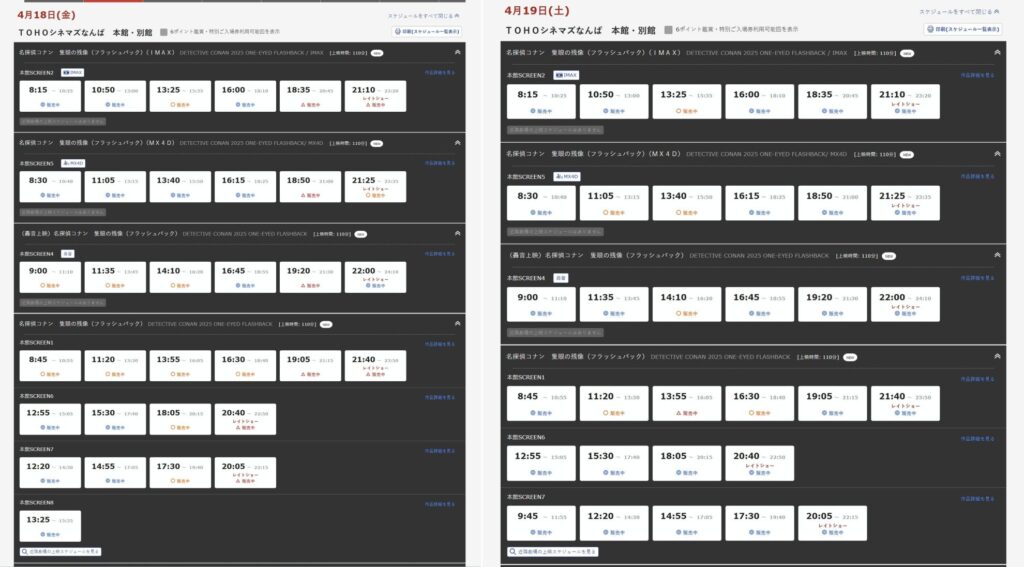1024x567 pixels.
Task: Select the 21:25 MX4D late show on April 19
Action: pos(906,202)
